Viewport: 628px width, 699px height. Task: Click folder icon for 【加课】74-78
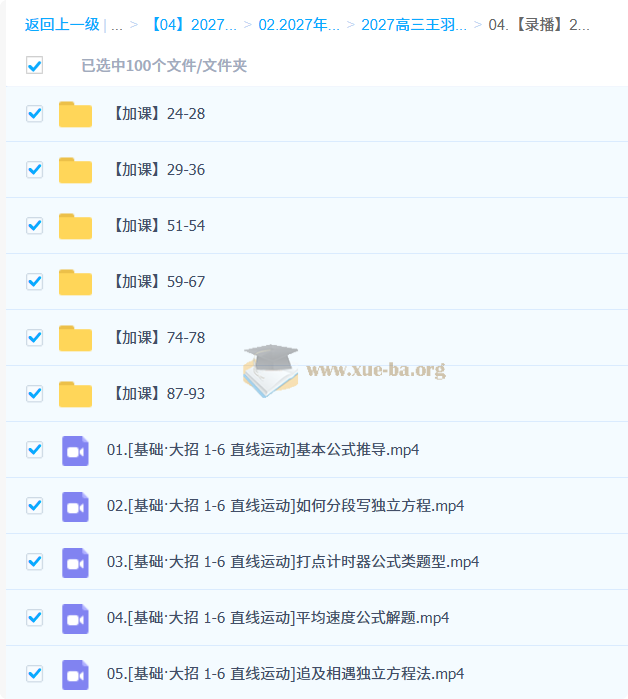pos(75,338)
